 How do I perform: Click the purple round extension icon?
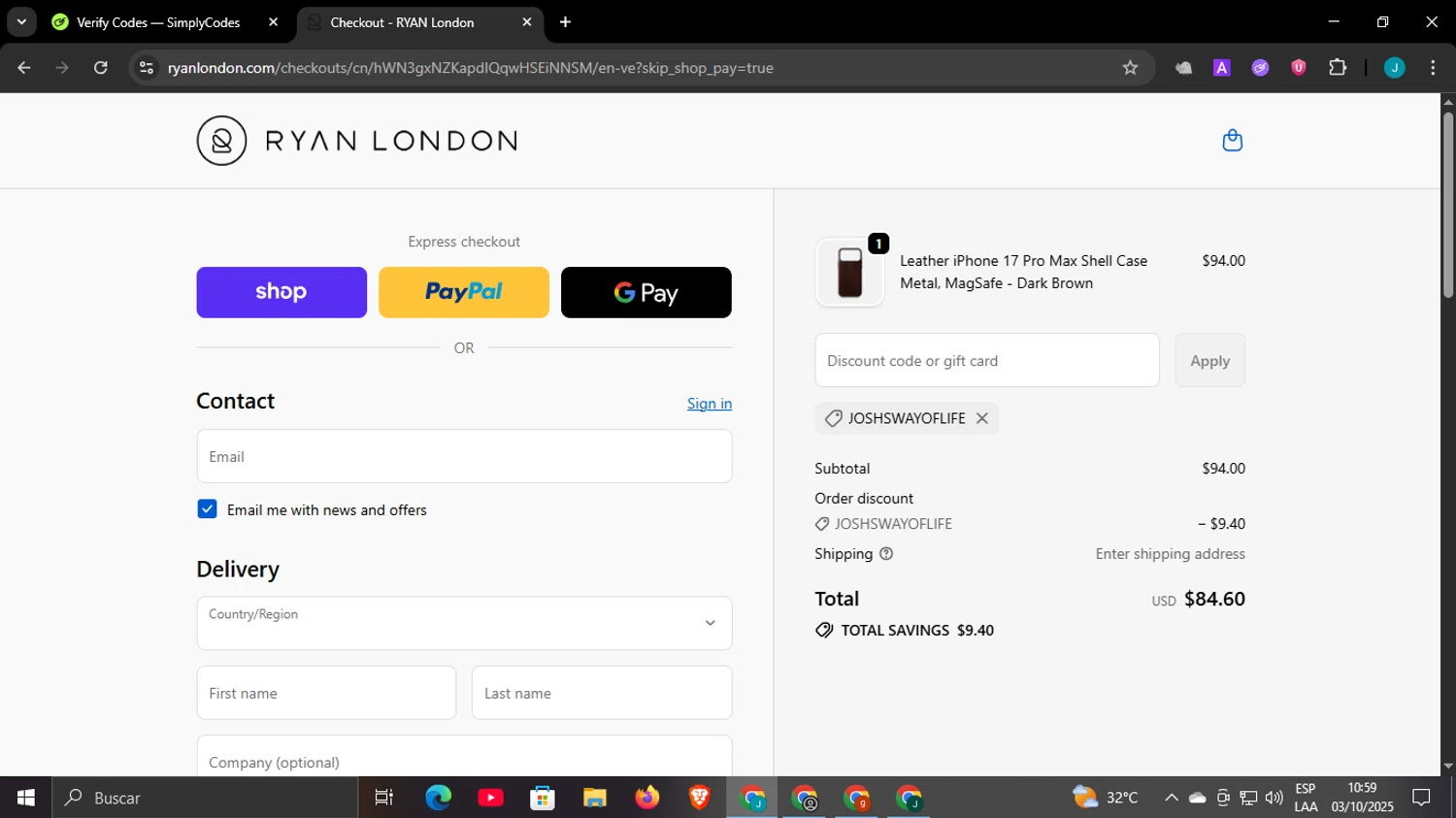tap(1260, 68)
